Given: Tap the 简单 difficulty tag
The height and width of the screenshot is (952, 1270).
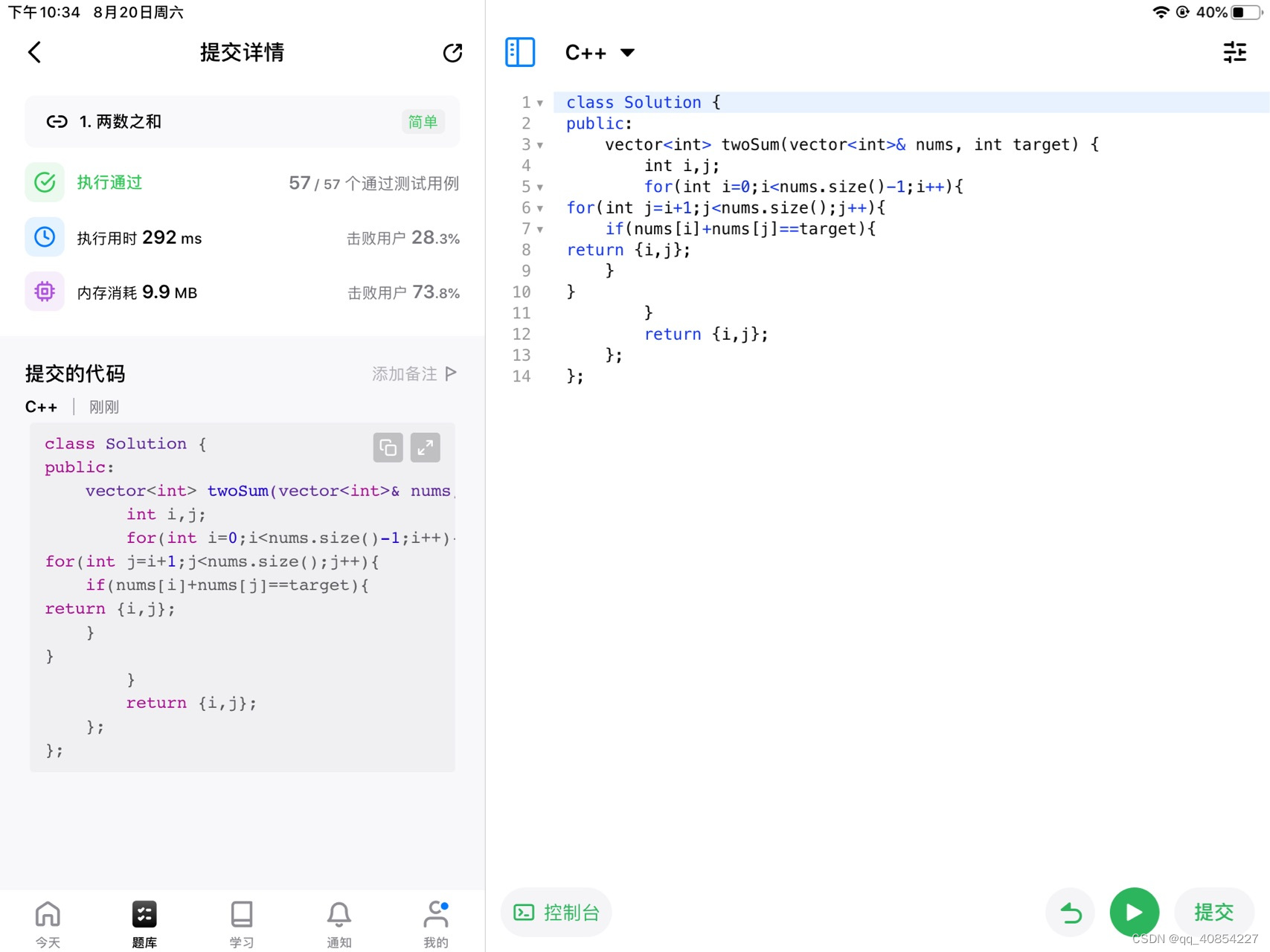Looking at the screenshot, I should tap(423, 121).
